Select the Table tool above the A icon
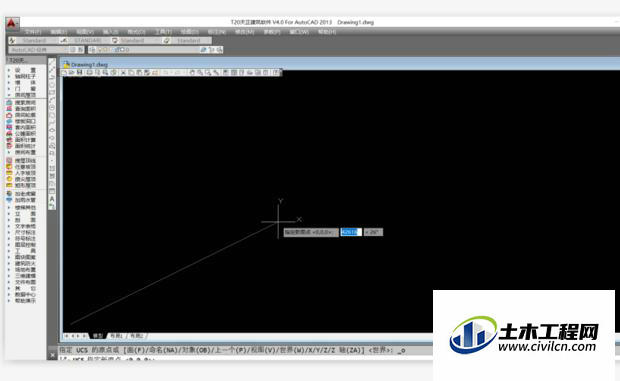Viewport: 620px width, 381px height. tap(52, 191)
